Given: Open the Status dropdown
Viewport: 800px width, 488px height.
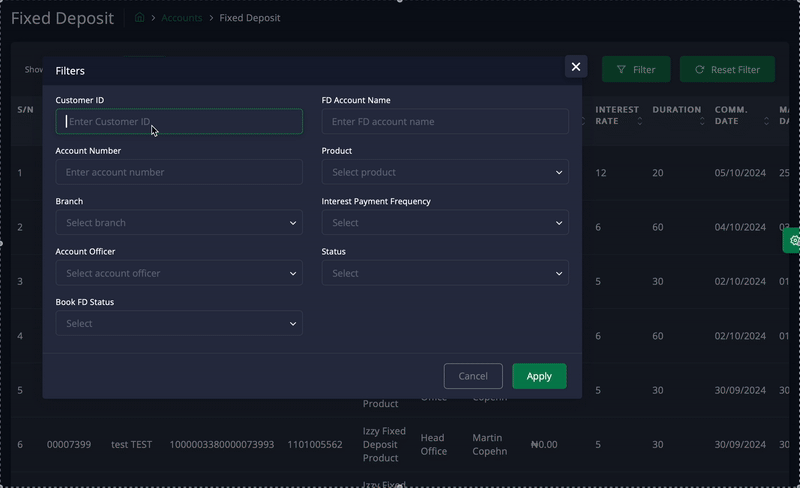Looking at the screenshot, I should pyautogui.click(x=445, y=273).
